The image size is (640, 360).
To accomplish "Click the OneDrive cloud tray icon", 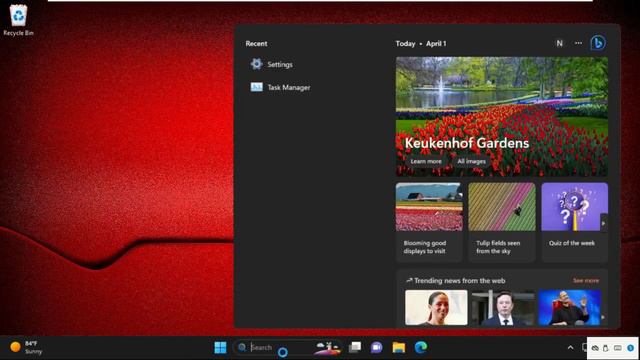I will [595, 348].
